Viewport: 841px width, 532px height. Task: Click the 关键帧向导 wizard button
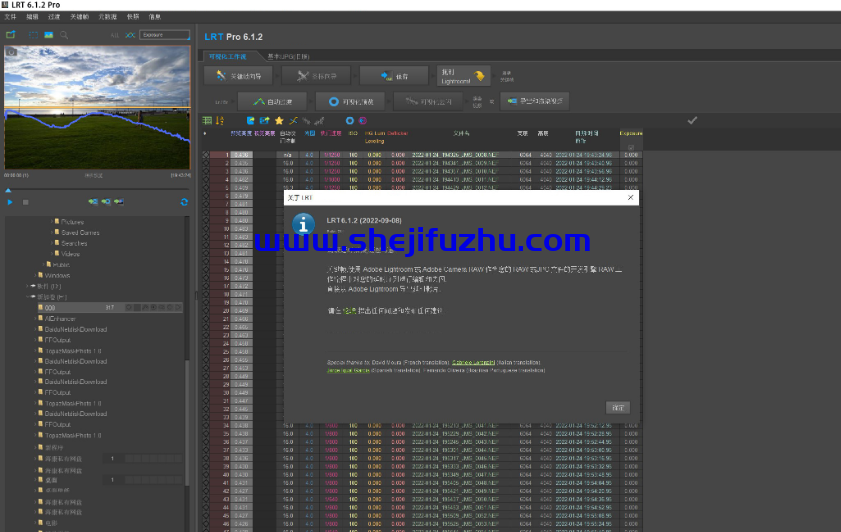tap(239, 76)
